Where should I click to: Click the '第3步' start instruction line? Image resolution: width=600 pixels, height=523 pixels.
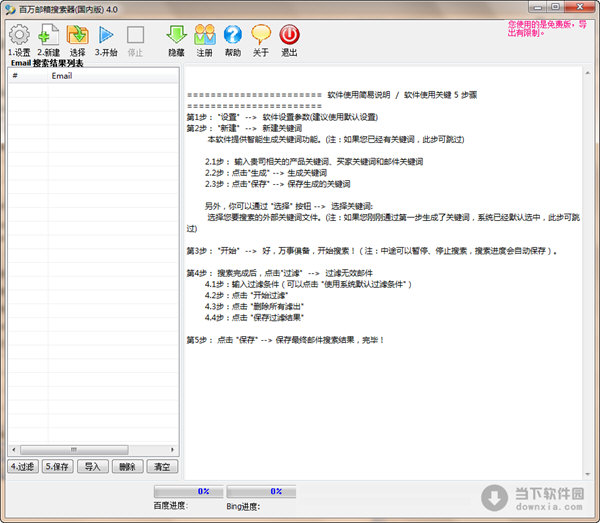tap(372, 251)
